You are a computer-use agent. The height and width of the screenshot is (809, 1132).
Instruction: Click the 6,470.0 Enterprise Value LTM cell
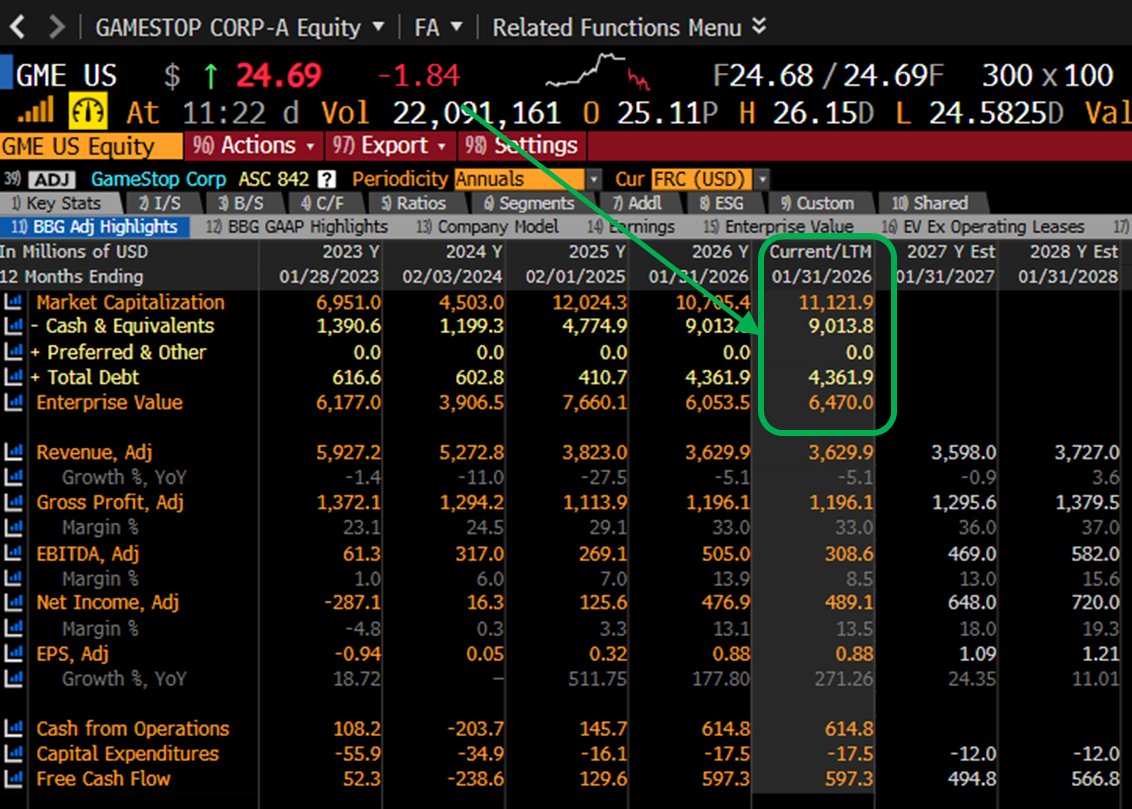841,402
